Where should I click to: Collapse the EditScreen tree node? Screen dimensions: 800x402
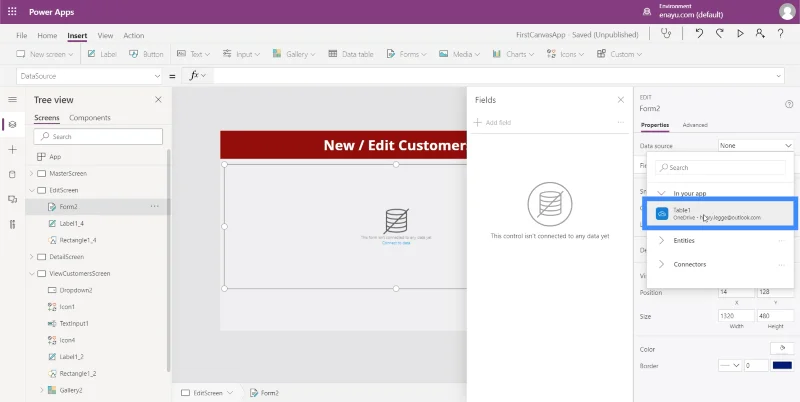31,190
